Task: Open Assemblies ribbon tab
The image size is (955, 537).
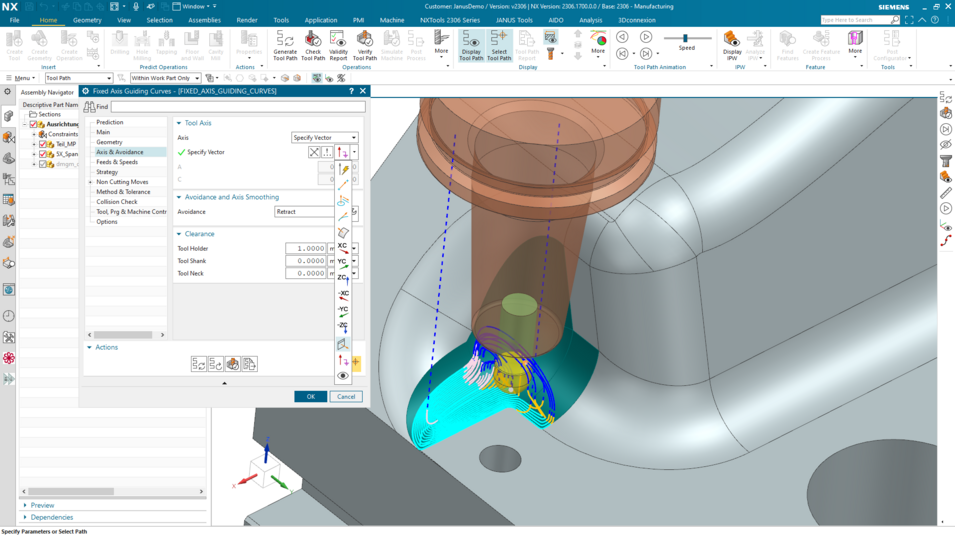Action: (204, 20)
